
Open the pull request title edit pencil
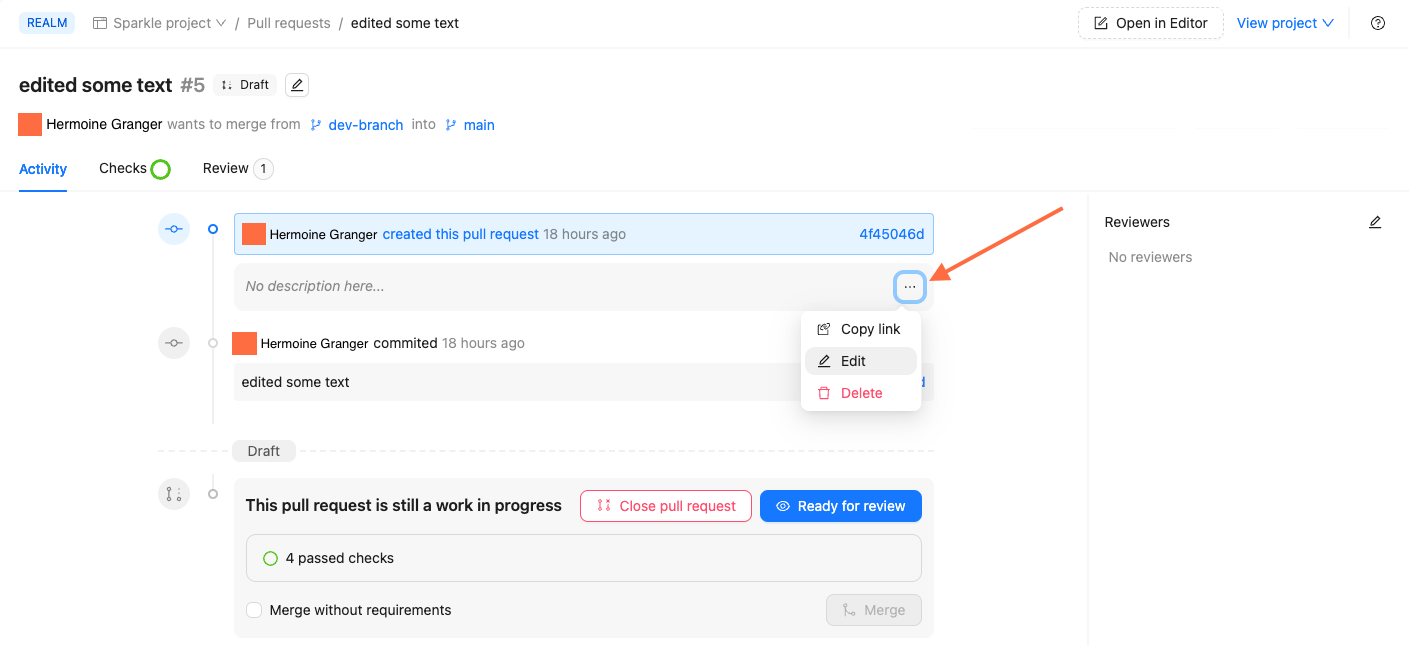(x=296, y=85)
